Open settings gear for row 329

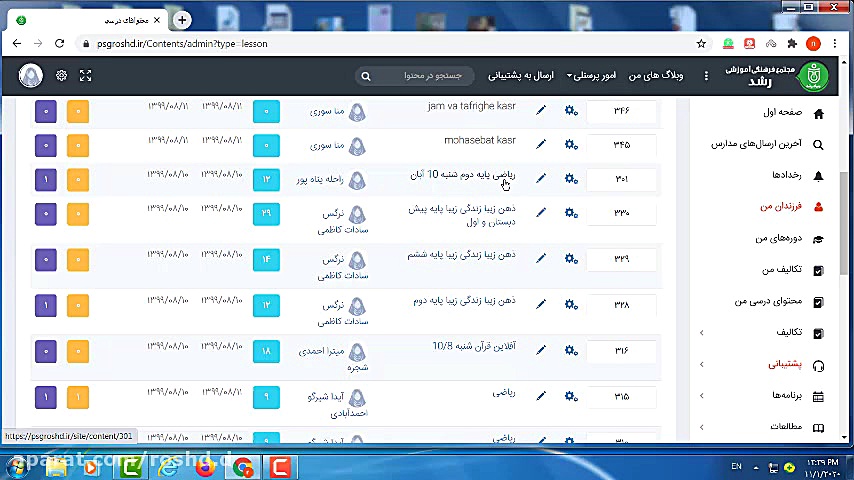tap(571, 259)
